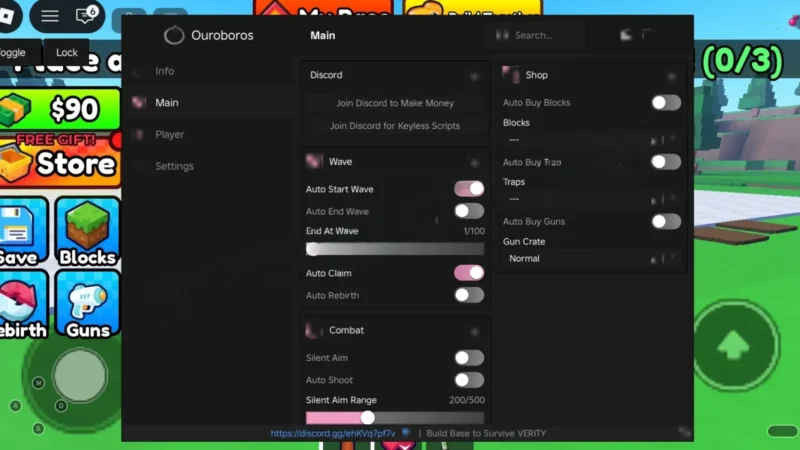
Task: Click the icon beside the Shop header
Action: pyautogui.click(x=510, y=74)
